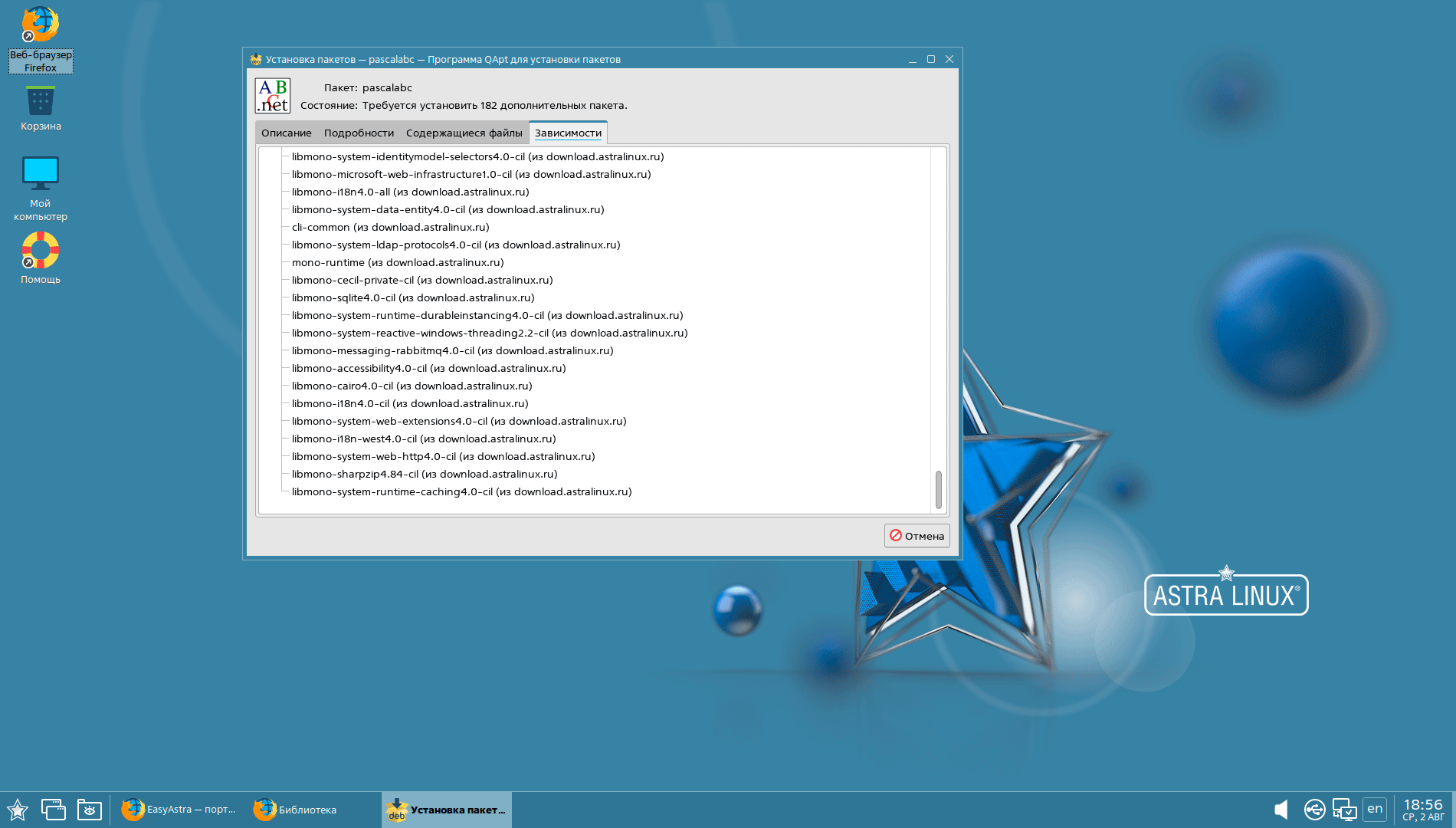1456x828 pixels.
Task: Select the mono-runtime dependency row
Action: [x=398, y=262]
